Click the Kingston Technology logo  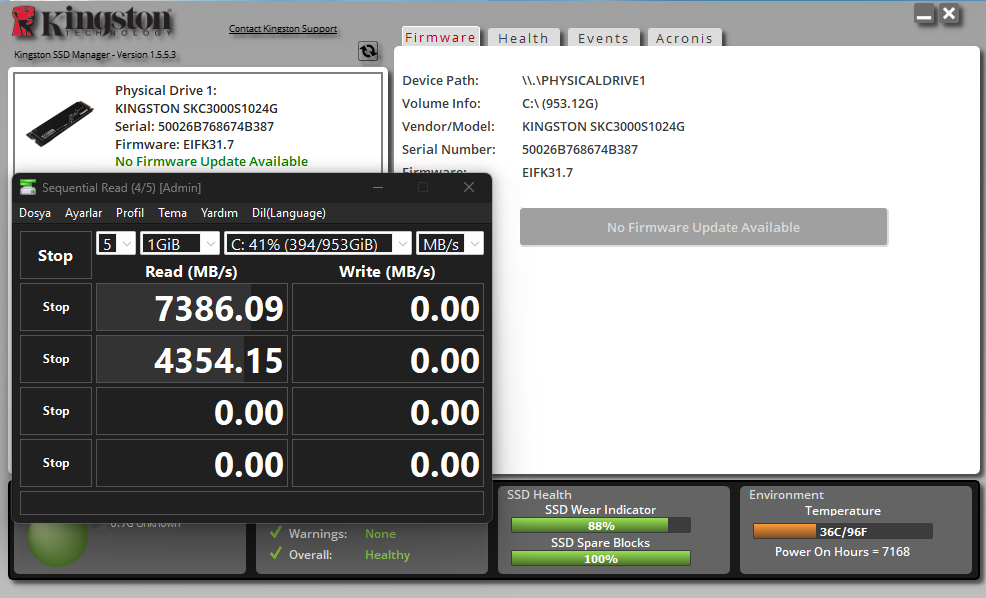pos(92,23)
